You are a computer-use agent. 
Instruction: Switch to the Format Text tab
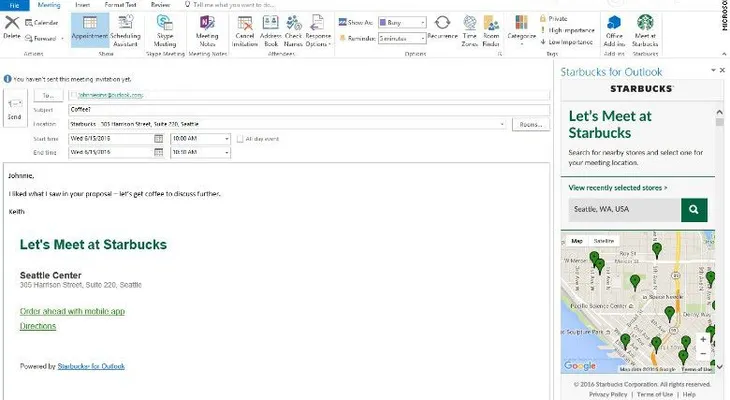120,5
